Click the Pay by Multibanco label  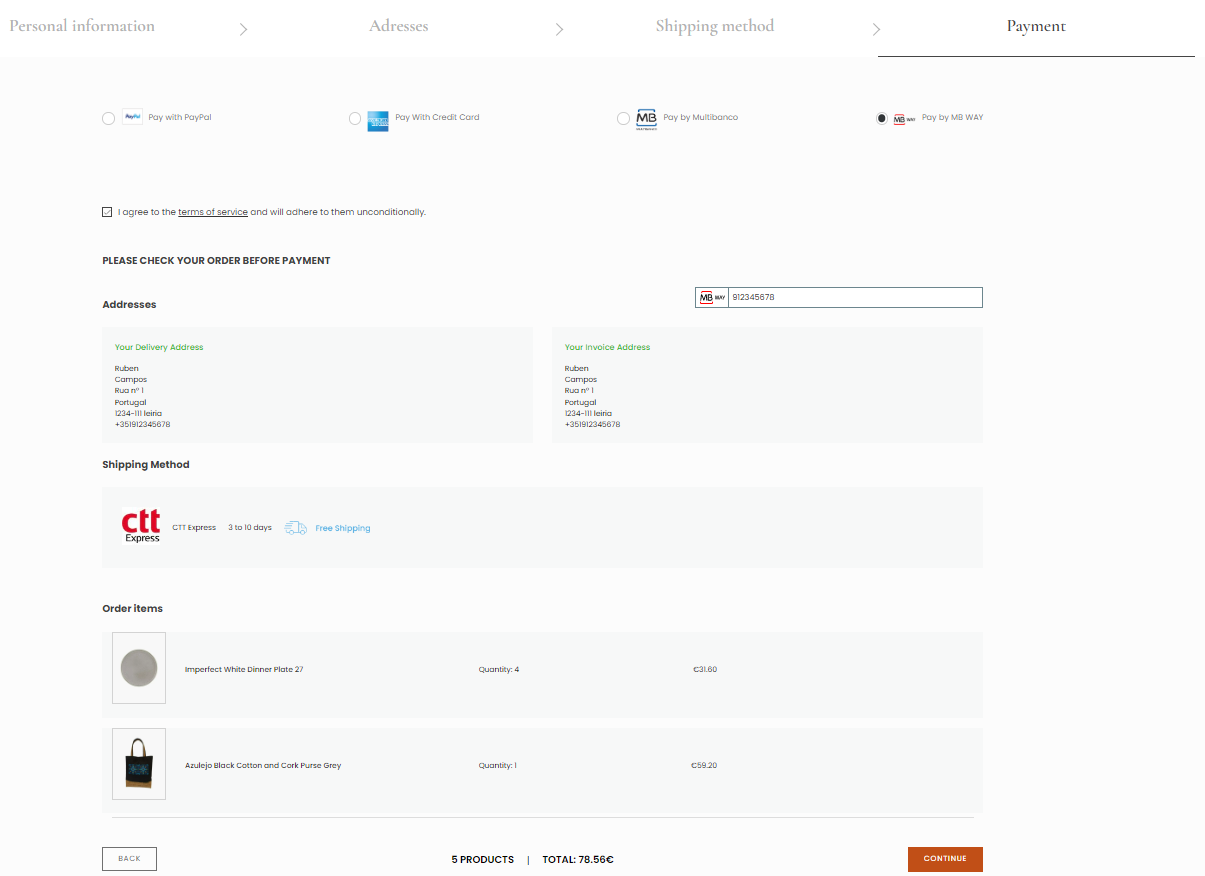click(701, 118)
